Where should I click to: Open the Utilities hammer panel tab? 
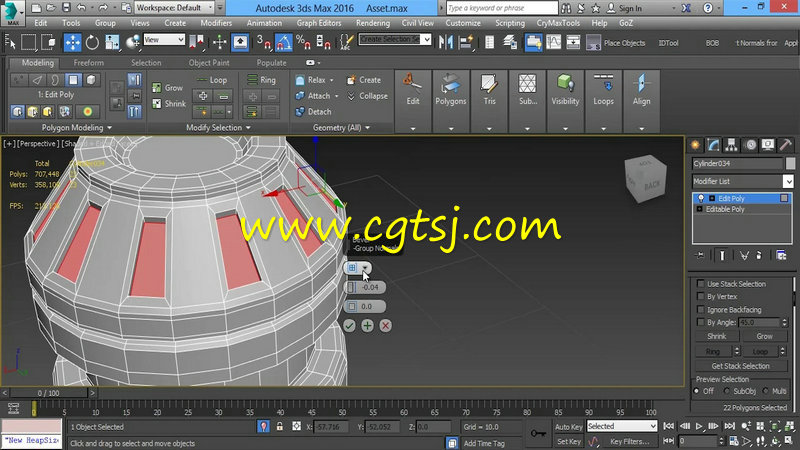click(786, 145)
